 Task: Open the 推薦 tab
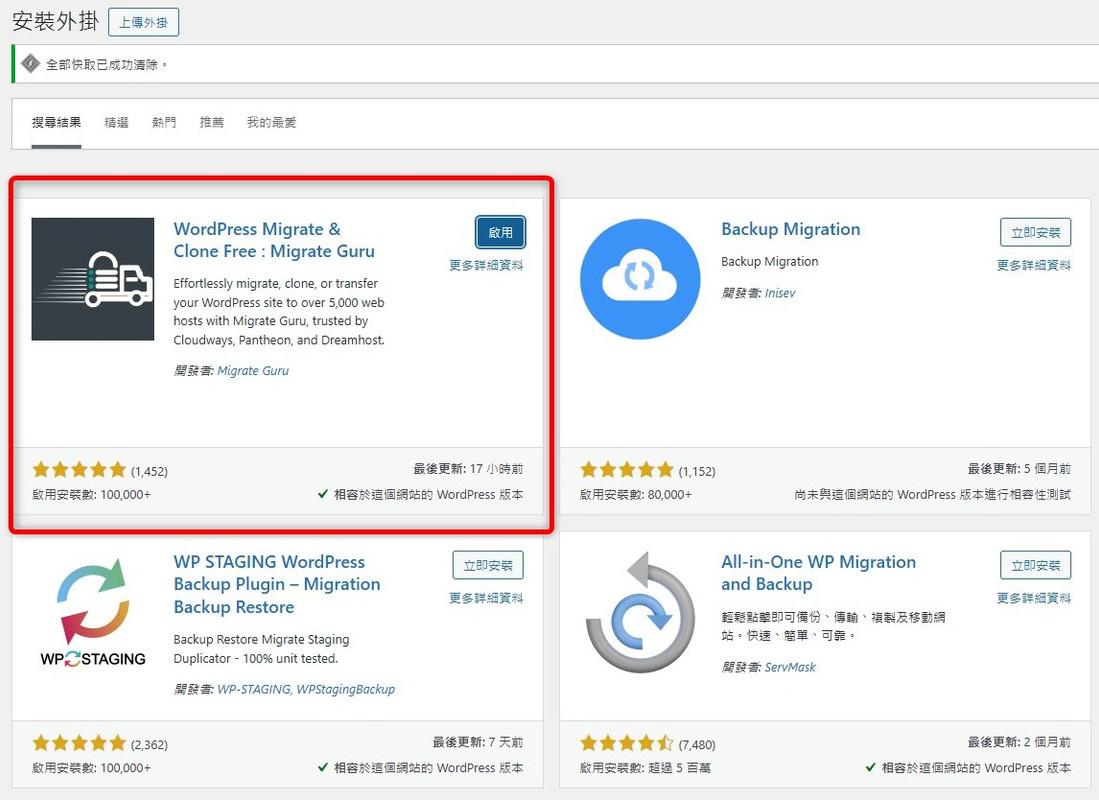point(212,123)
